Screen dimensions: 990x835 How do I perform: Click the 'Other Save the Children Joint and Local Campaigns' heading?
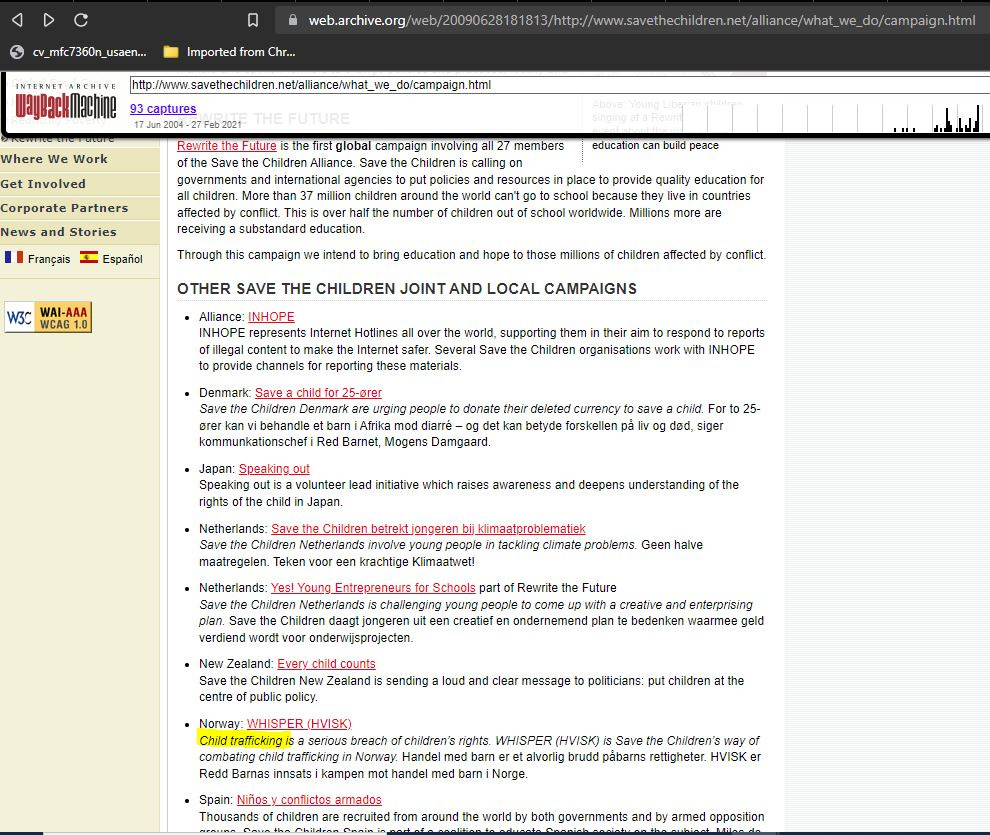pos(407,288)
